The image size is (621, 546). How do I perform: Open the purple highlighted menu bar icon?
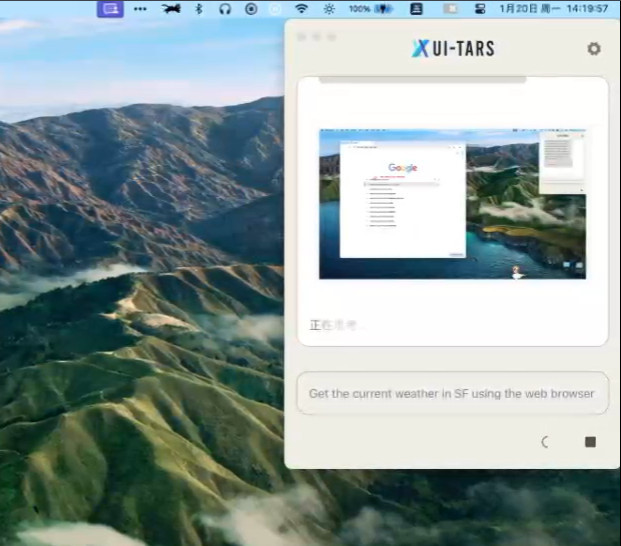pyautogui.click(x=110, y=9)
